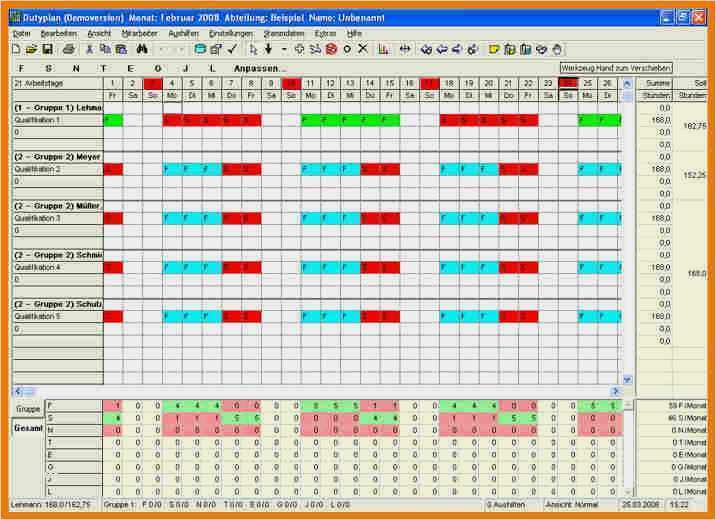Click the bar chart statistics icon
Image resolution: width=716 pixels, height=520 pixels.
(384, 49)
